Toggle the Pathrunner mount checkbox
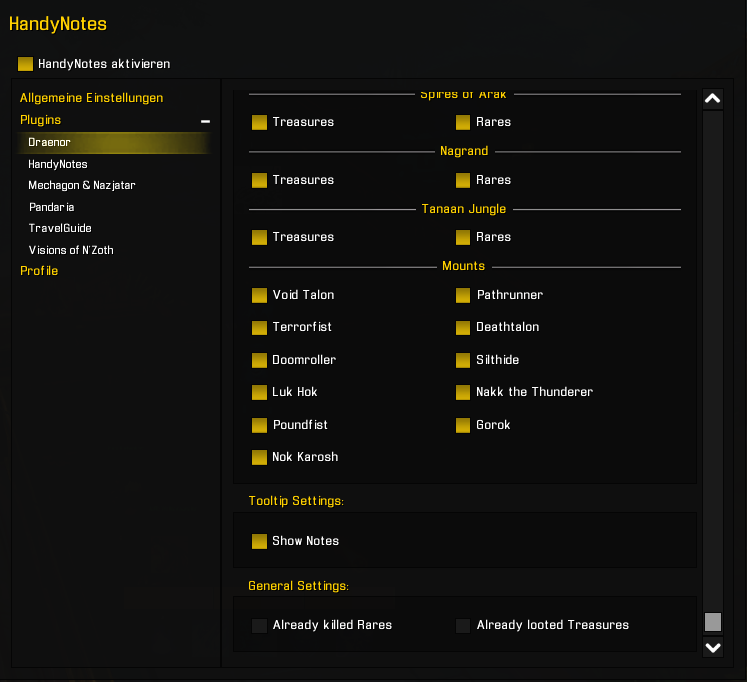 pos(463,295)
